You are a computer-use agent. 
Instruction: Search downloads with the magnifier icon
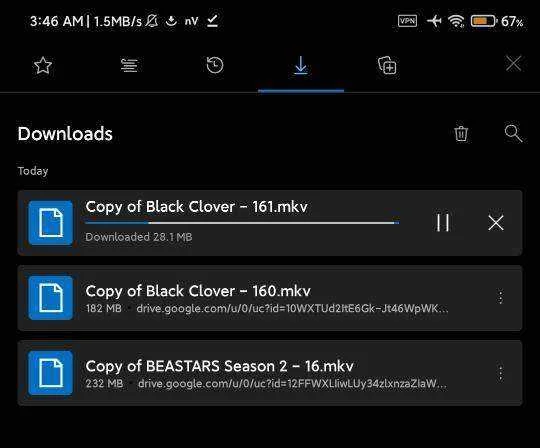coord(513,134)
